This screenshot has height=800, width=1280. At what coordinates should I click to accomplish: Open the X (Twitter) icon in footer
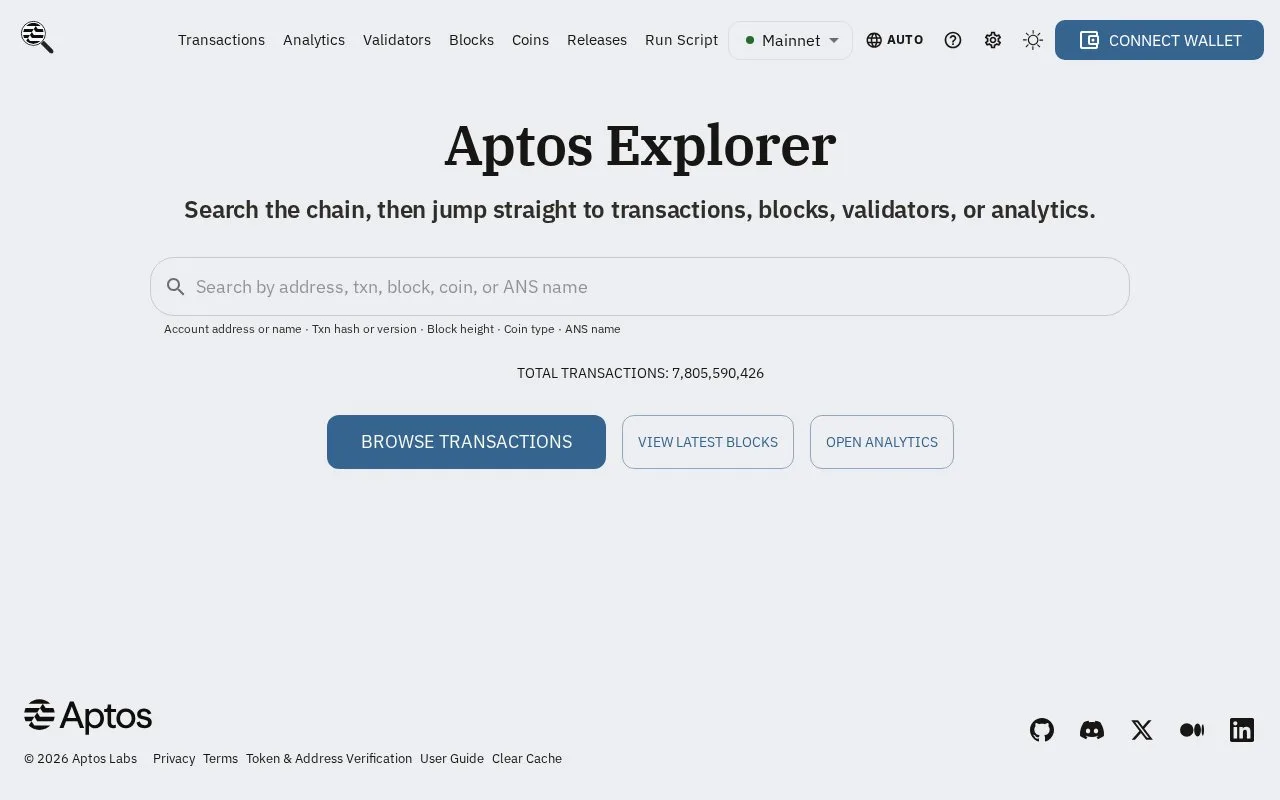point(1142,730)
